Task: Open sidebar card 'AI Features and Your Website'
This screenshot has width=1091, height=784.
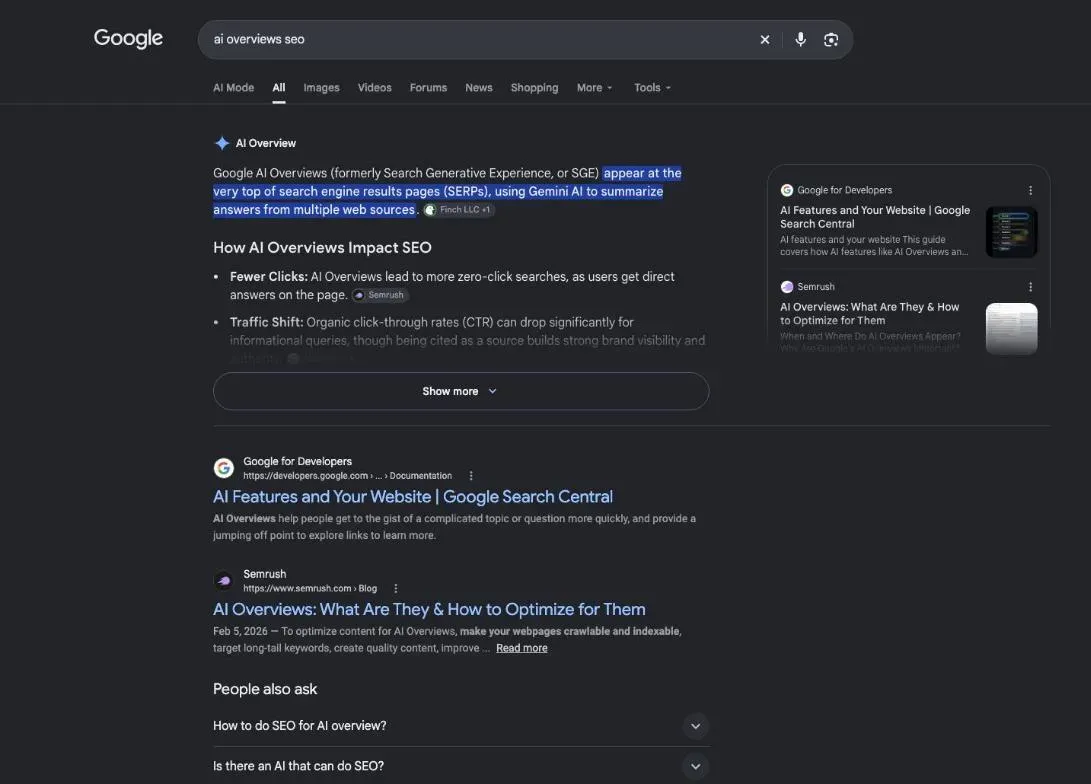Action: coord(875,217)
